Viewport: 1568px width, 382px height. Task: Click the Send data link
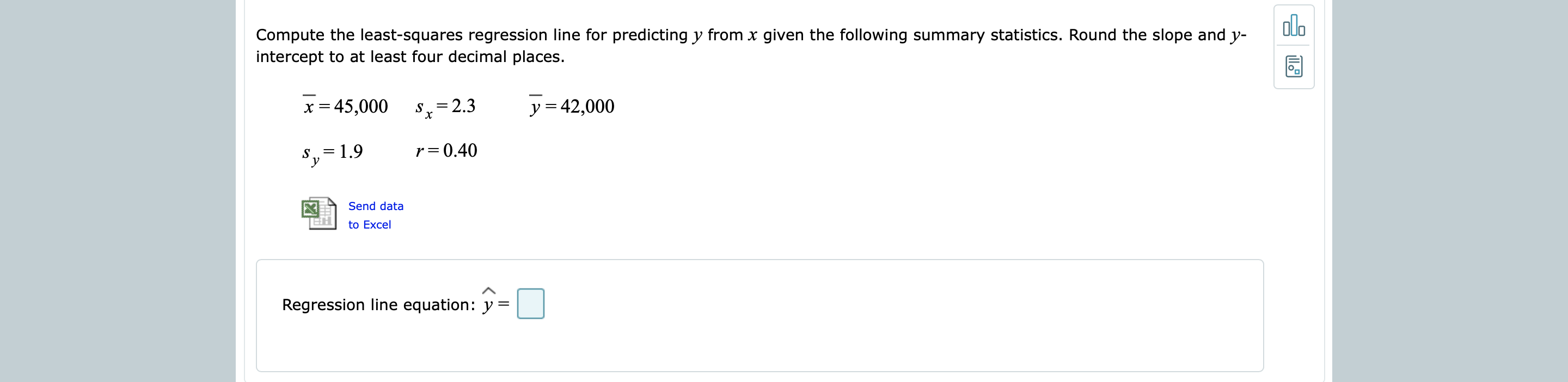coord(375,206)
